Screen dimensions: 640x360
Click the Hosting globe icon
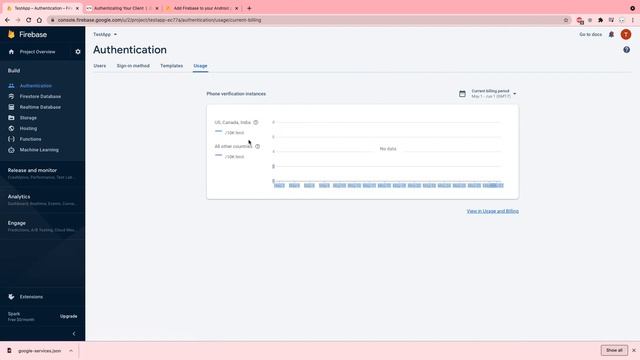[11, 128]
